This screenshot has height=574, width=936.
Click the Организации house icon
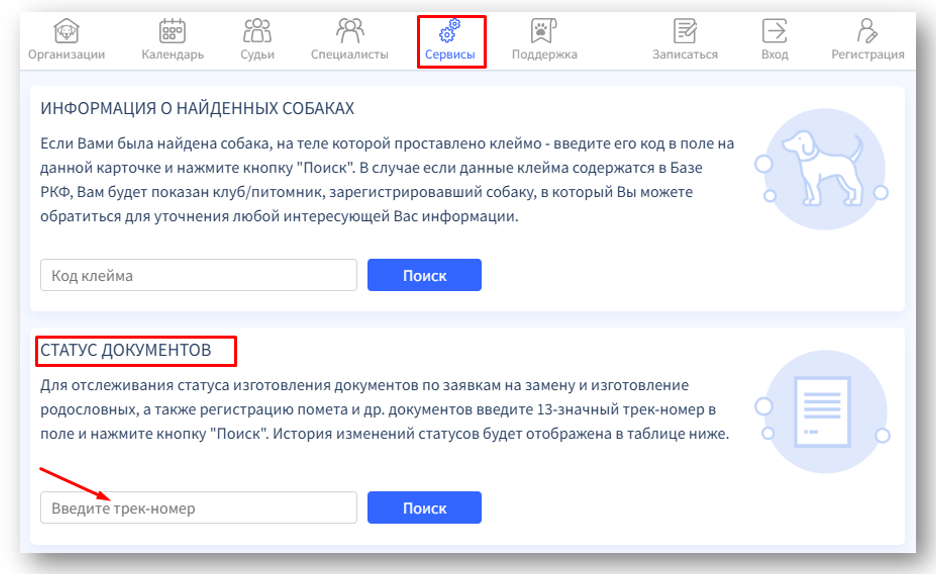(67, 31)
